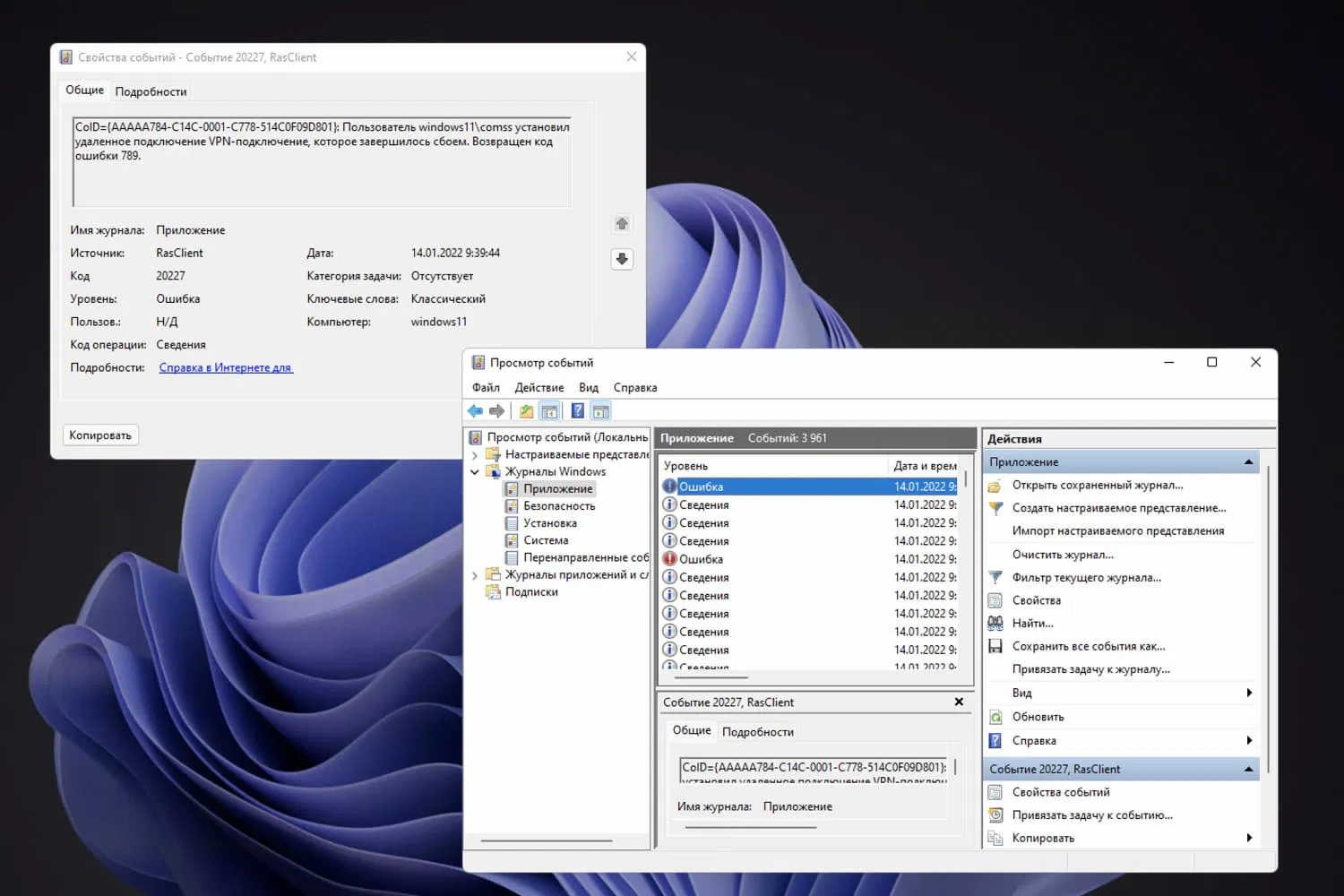Sort events by the Уровень column header
Image resolution: width=1344 pixels, height=896 pixels.
(x=773, y=466)
